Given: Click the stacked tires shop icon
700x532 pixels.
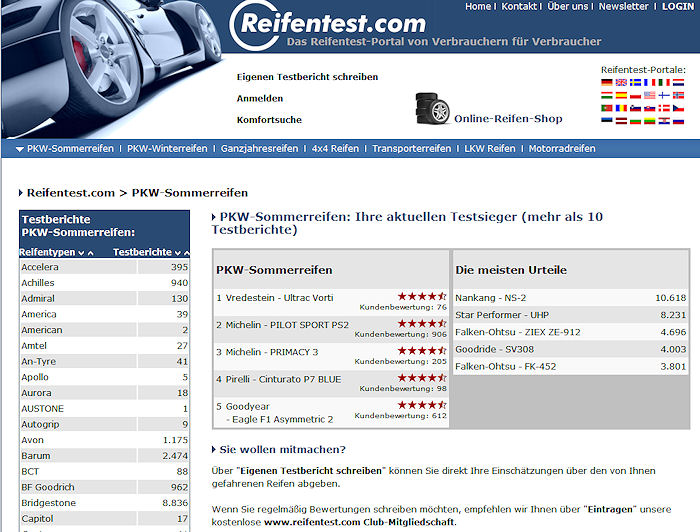Looking at the screenshot, I should (432, 108).
